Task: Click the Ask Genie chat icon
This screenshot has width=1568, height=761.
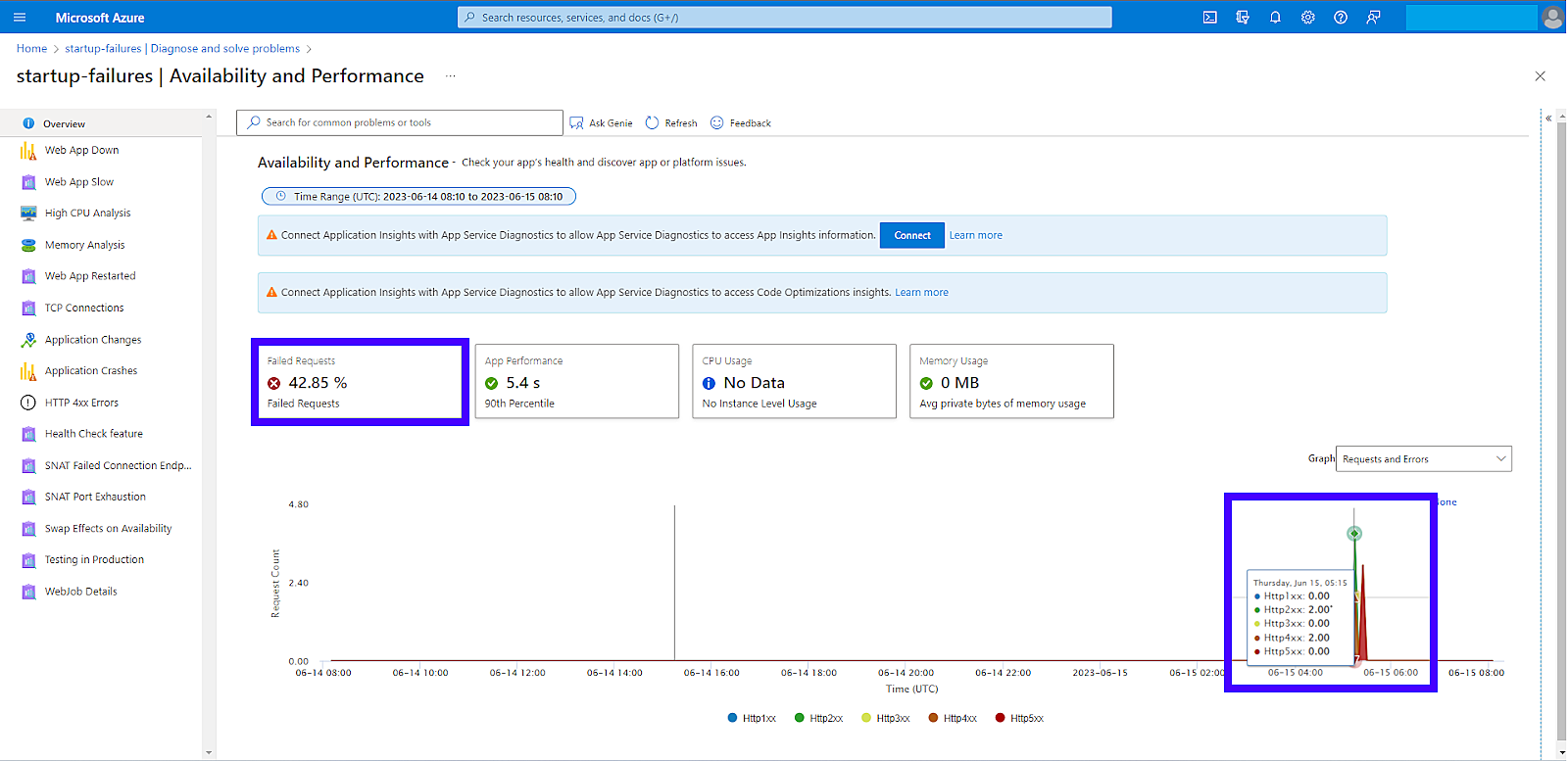Action: click(x=576, y=123)
